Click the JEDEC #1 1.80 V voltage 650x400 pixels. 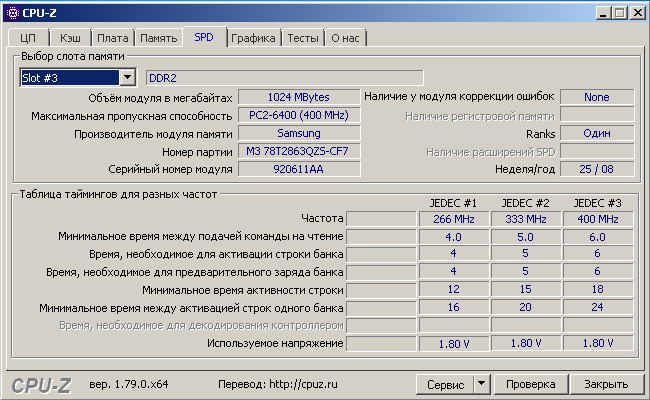click(454, 344)
